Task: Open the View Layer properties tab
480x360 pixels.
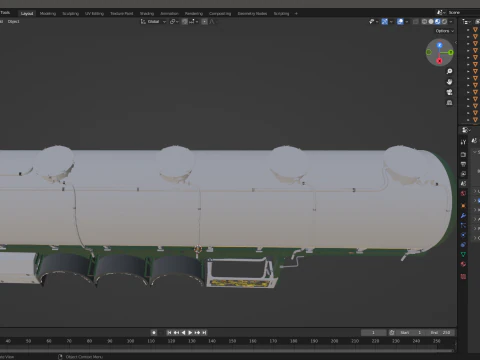Action: pos(463,174)
